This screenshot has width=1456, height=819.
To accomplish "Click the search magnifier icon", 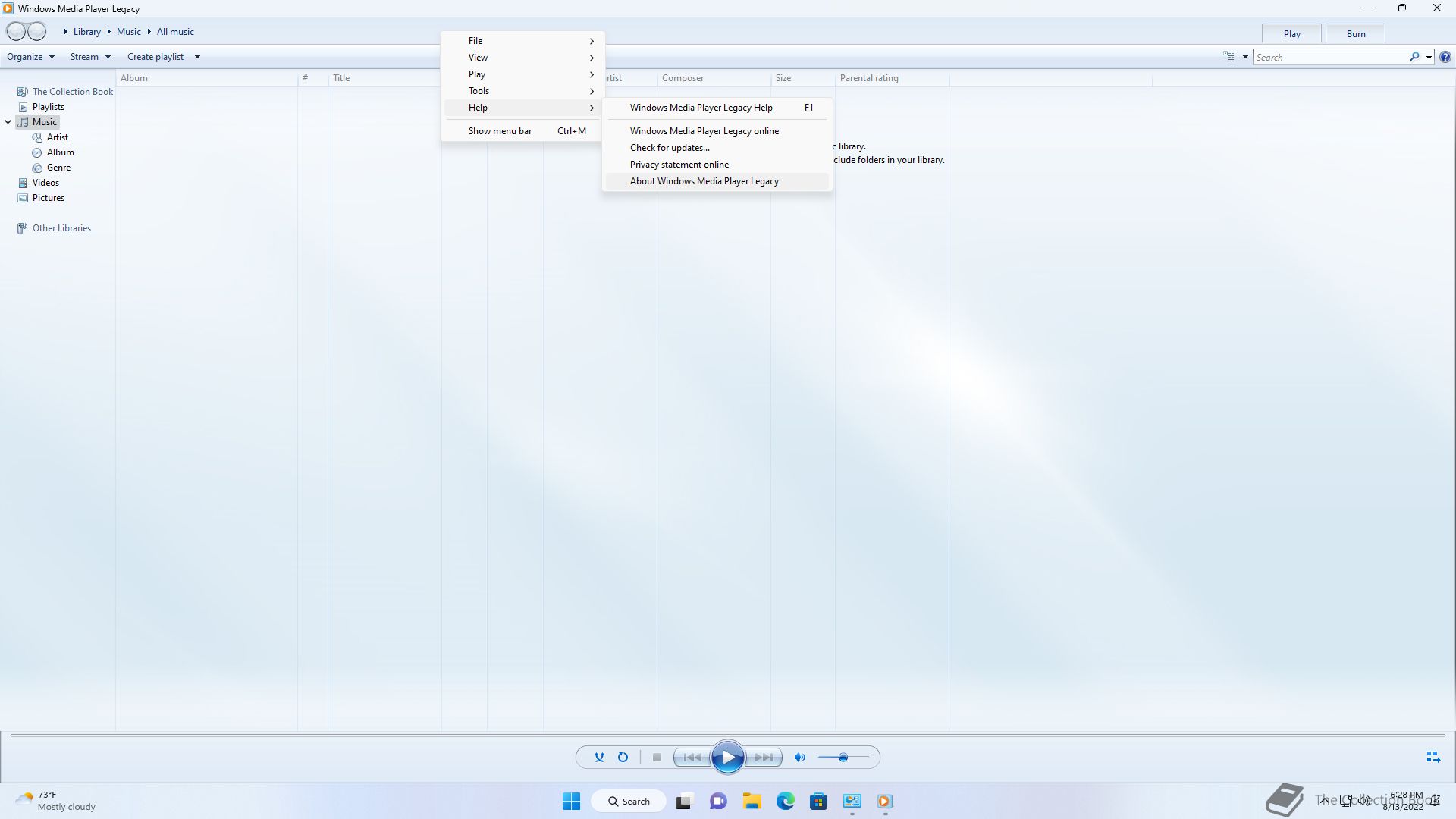I will 1414,57.
